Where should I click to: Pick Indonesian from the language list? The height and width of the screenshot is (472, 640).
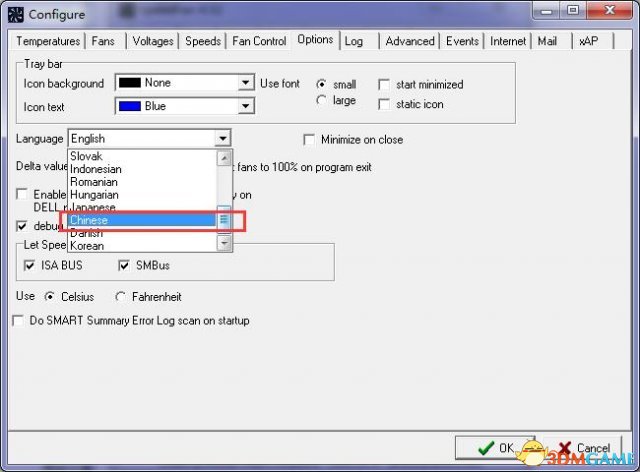(x=142, y=169)
